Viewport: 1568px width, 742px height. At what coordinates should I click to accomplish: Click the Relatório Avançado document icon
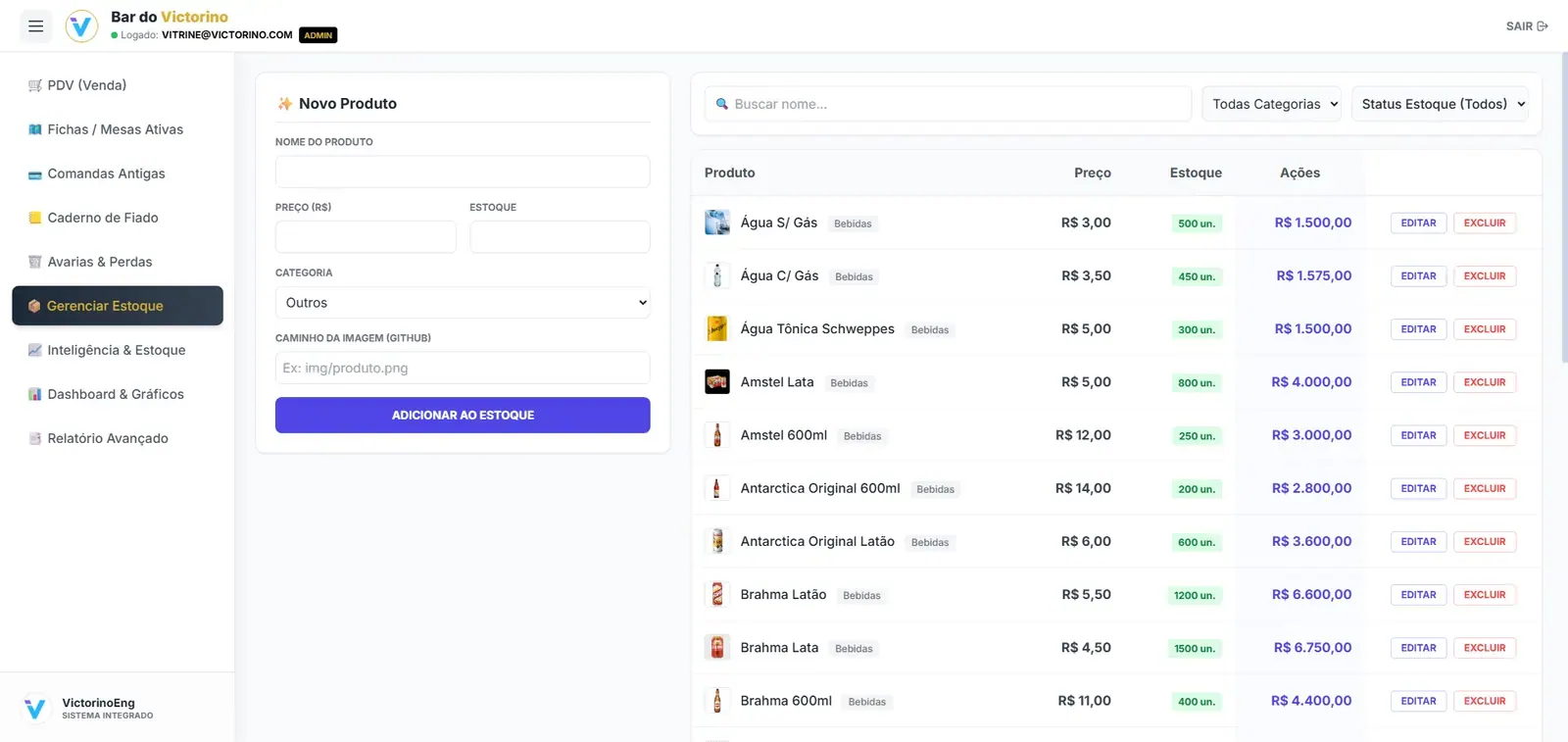coord(35,438)
